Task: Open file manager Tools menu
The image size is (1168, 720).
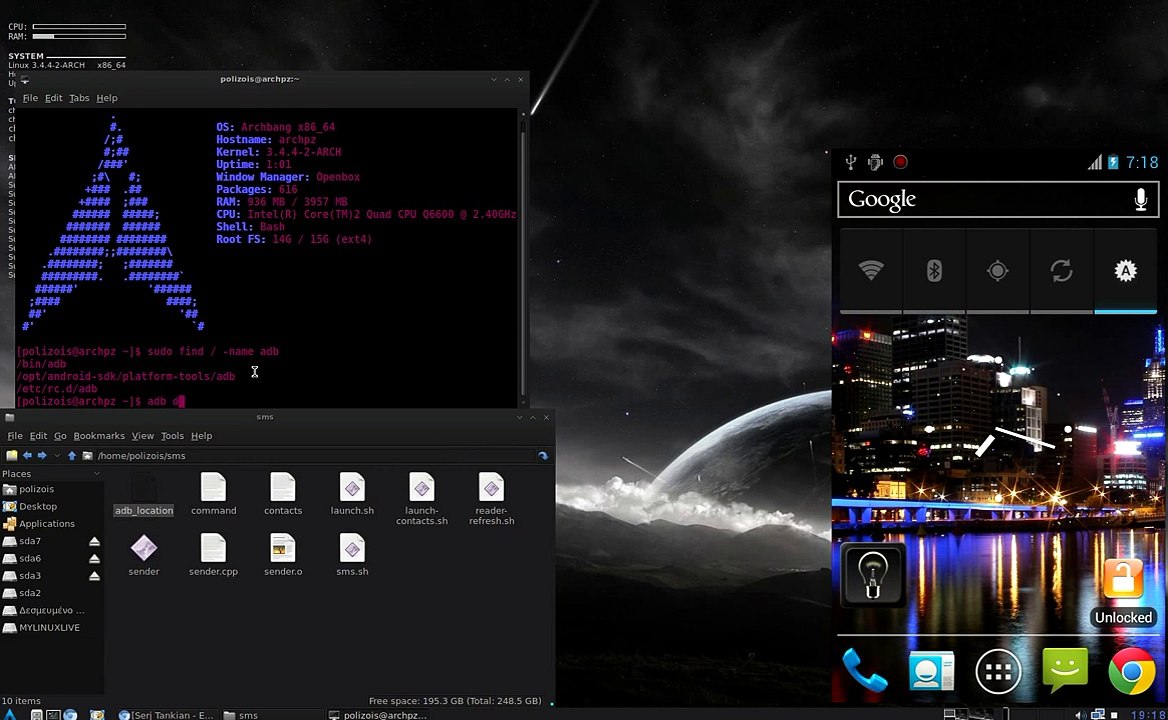Action: [x=172, y=436]
